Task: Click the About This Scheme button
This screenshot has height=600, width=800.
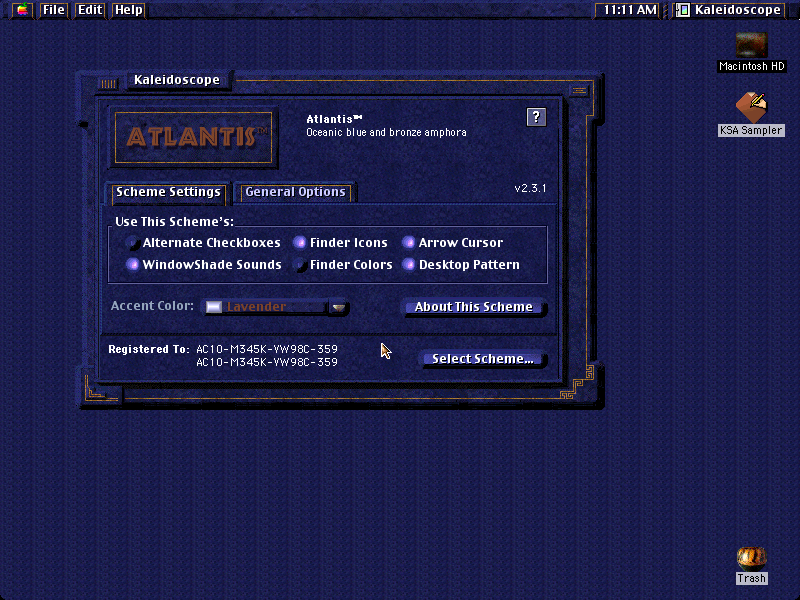Action: [474, 307]
